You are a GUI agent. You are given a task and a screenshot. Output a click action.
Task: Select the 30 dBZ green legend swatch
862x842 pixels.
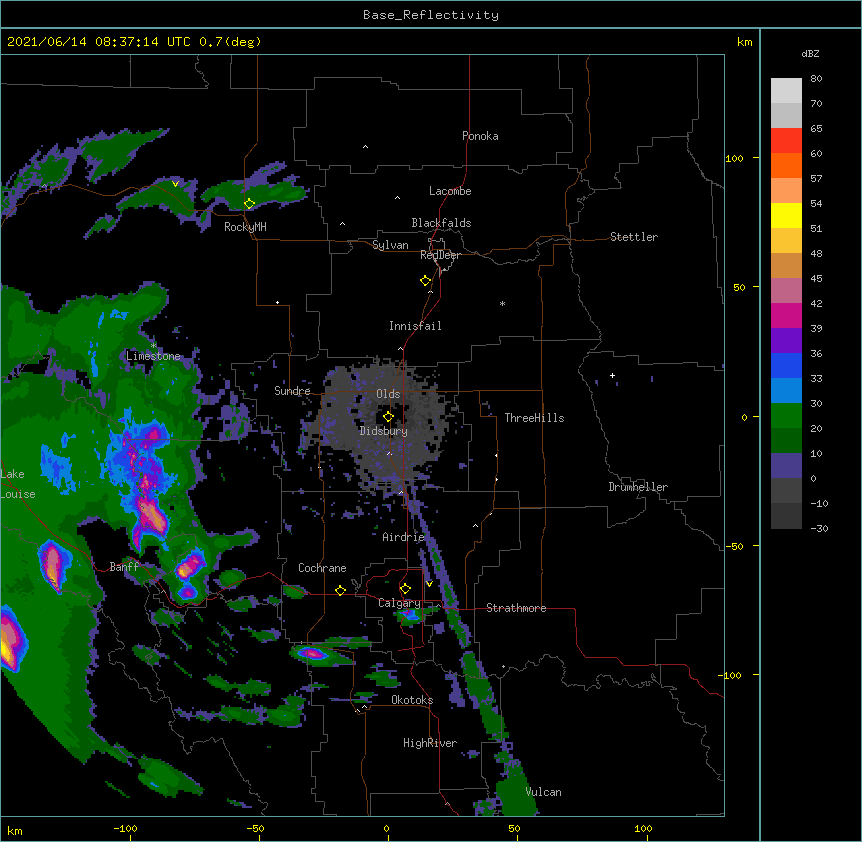[x=786, y=416]
